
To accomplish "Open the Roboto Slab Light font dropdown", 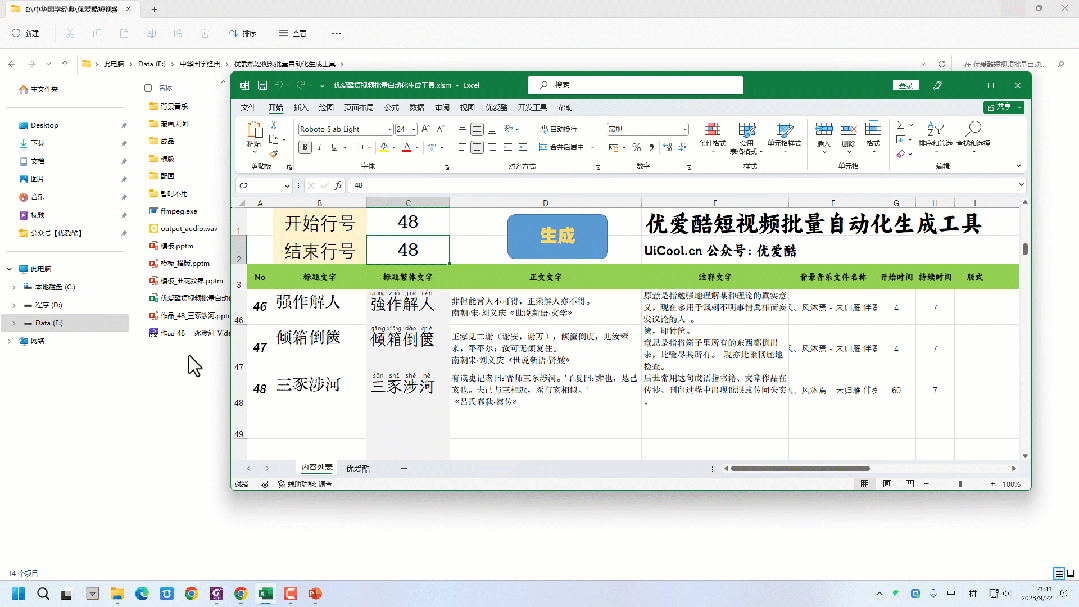I will coord(389,129).
